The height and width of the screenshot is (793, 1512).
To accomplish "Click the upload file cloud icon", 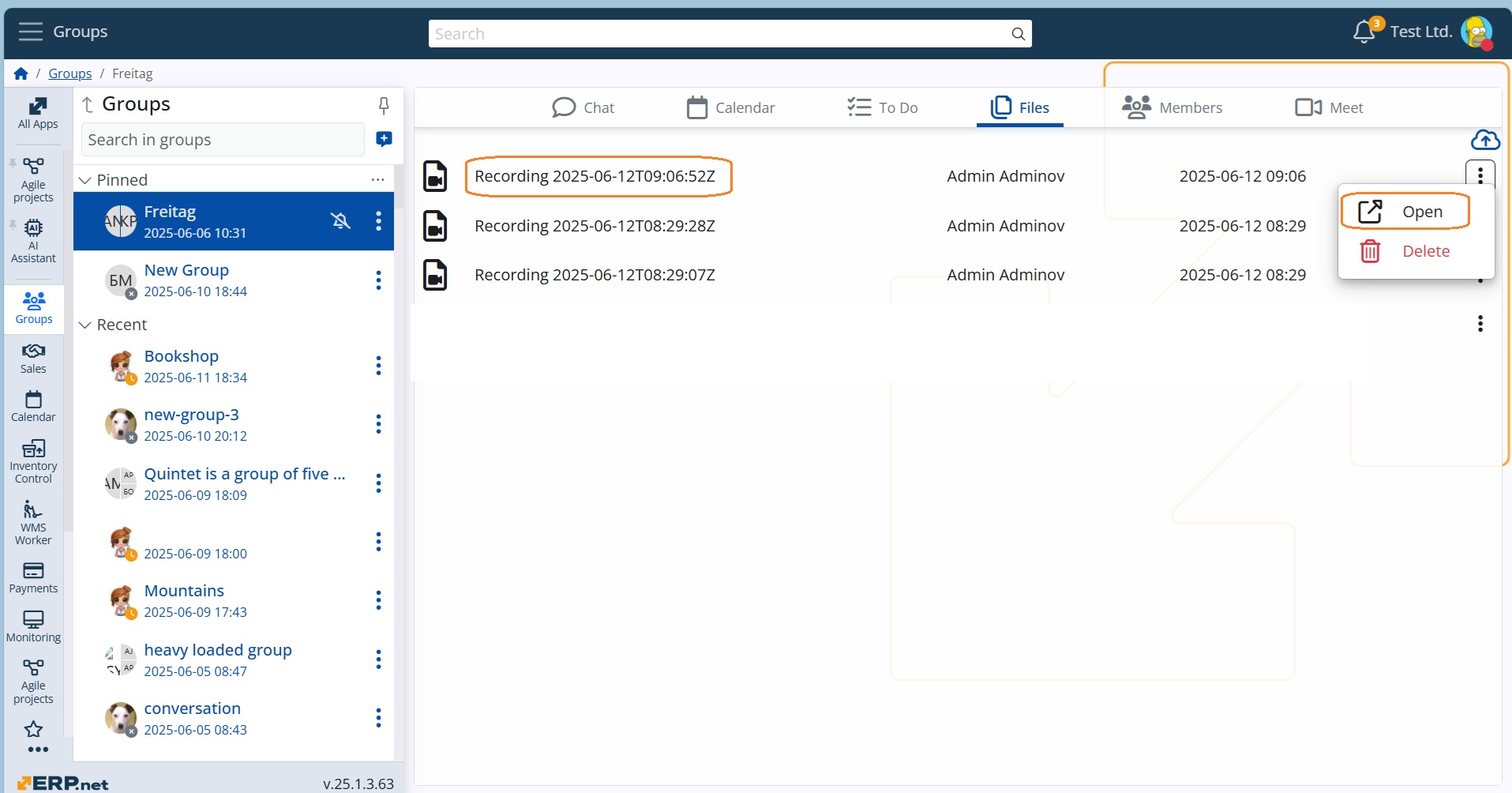I will tap(1485, 140).
